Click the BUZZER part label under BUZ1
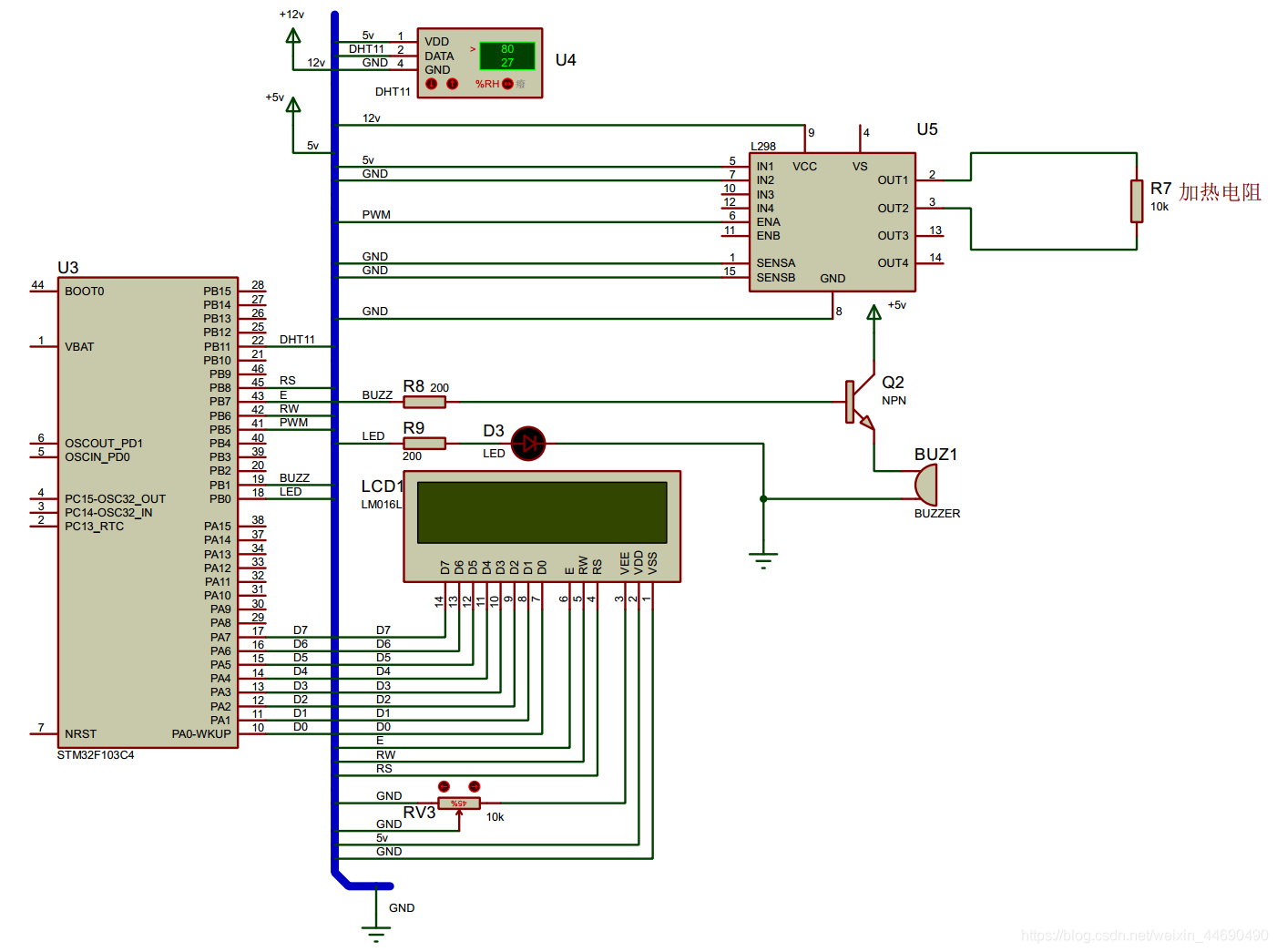The height and width of the screenshot is (952, 1277). click(937, 514)
